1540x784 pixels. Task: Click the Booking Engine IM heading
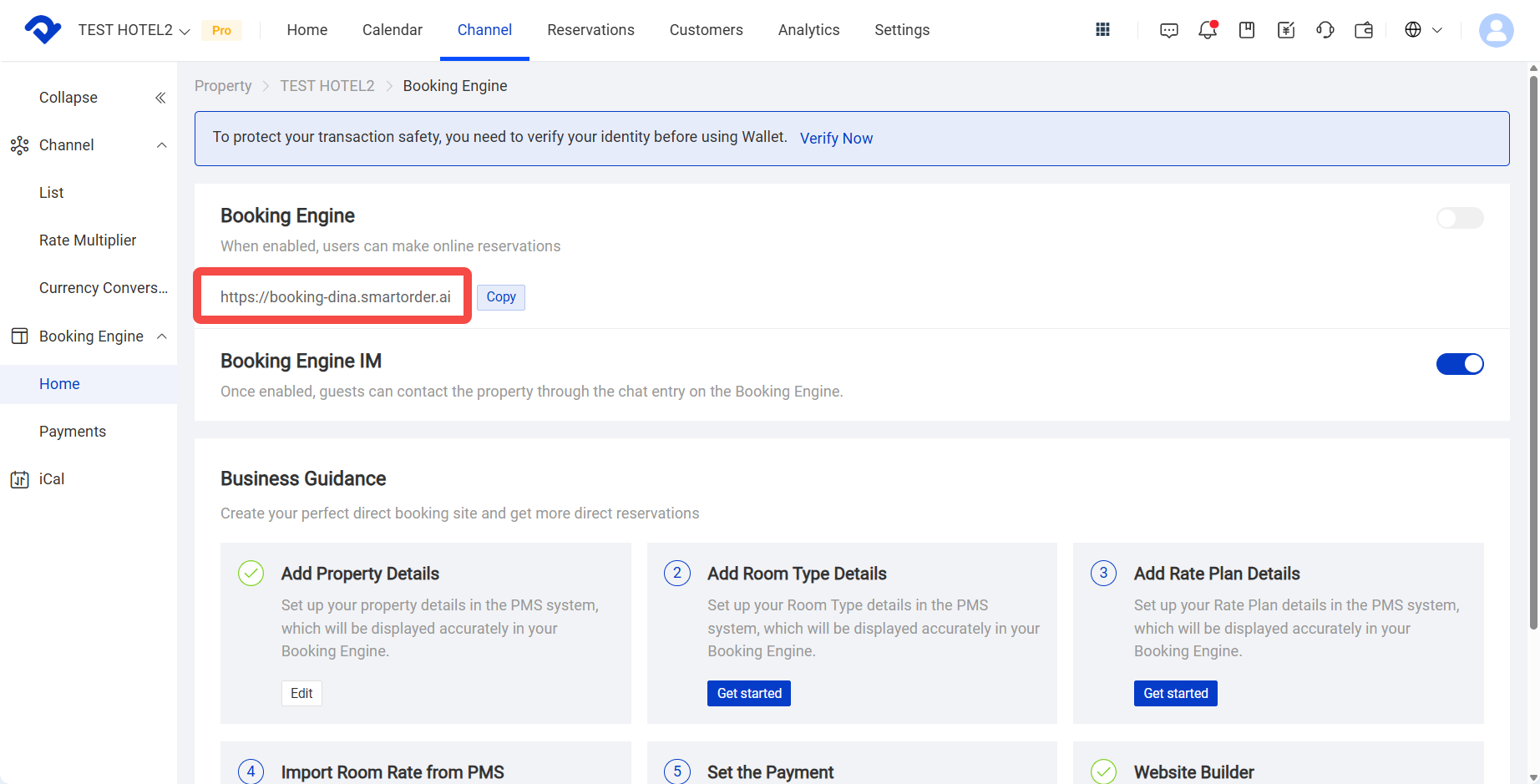301,362
